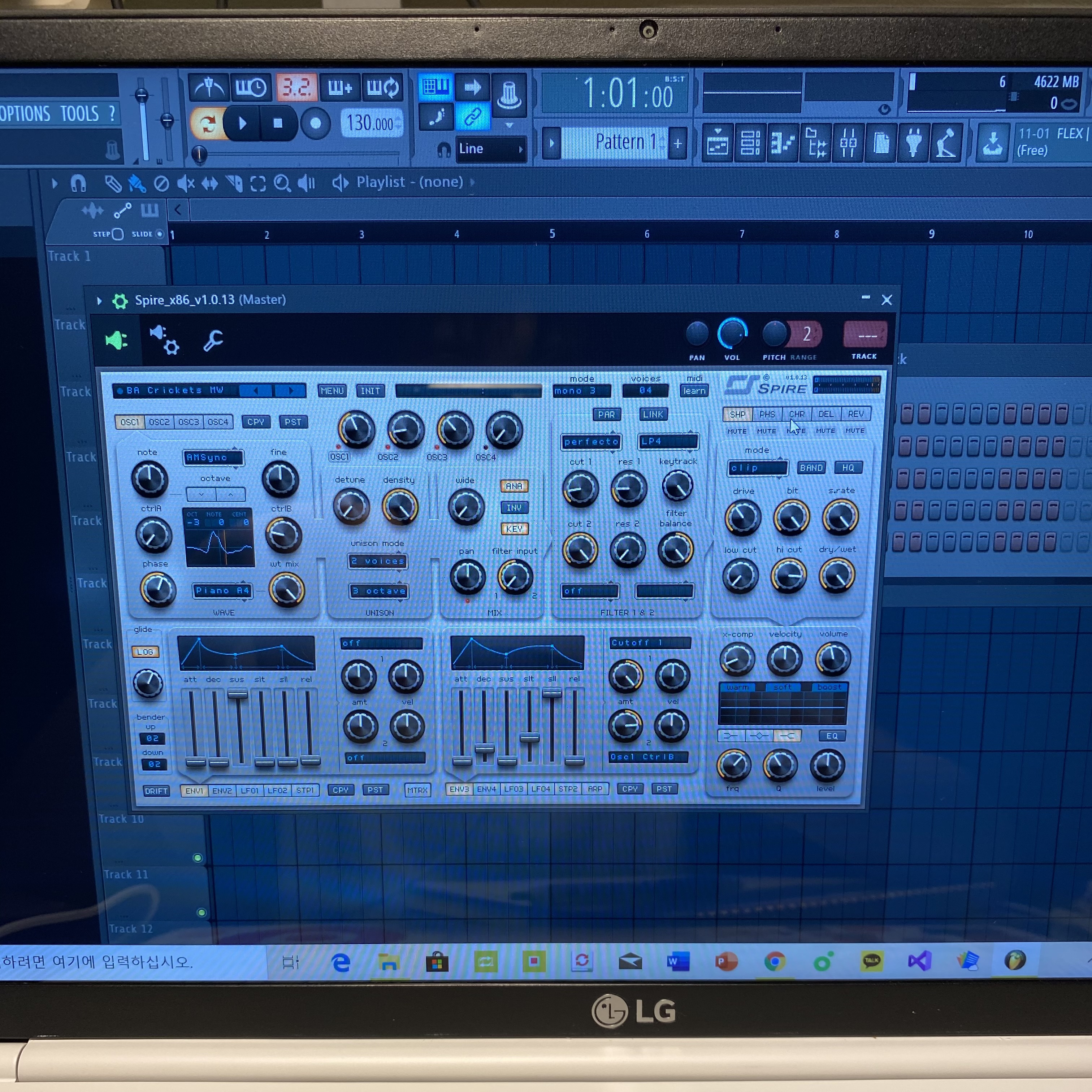Screen dimensions: 1092x1092
Task: Switch to the OSC2 tab
Action: [159, 422]
